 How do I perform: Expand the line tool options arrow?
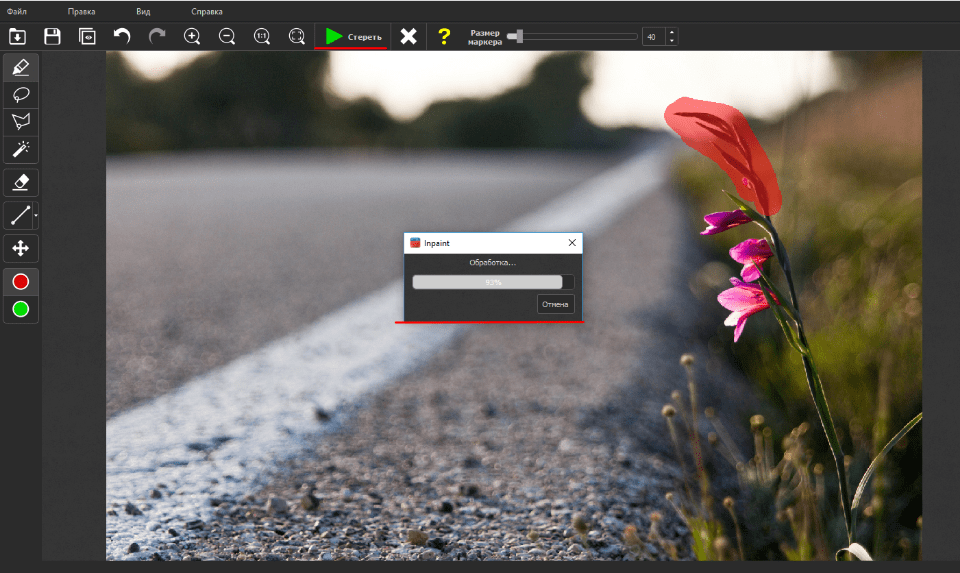pyautogui.click(x=36, y=215)
